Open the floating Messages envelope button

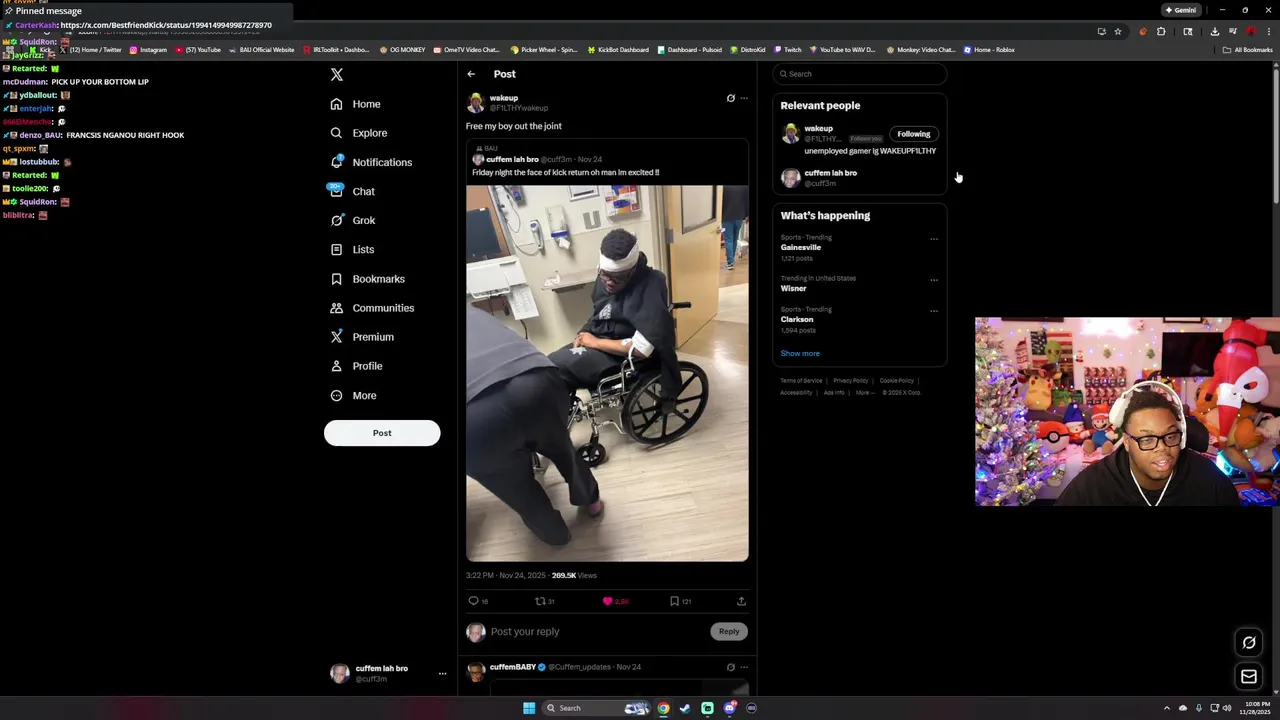pyautogui.click(x=1249, y=677)
